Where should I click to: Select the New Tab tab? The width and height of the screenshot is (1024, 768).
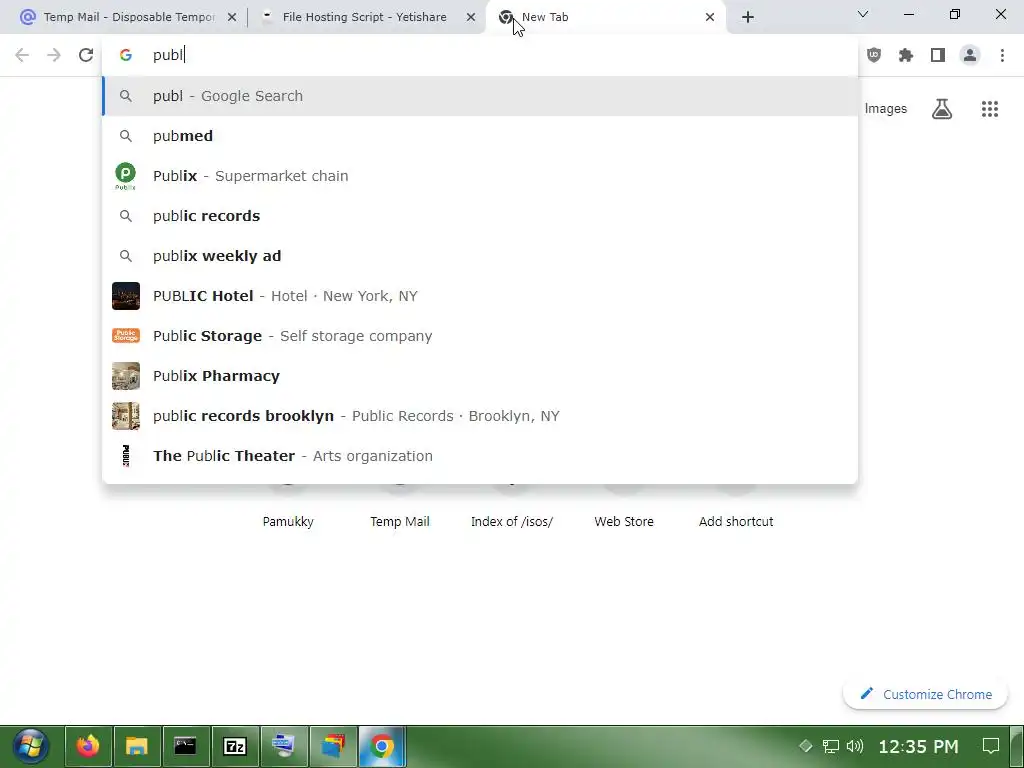coord(605,17)
